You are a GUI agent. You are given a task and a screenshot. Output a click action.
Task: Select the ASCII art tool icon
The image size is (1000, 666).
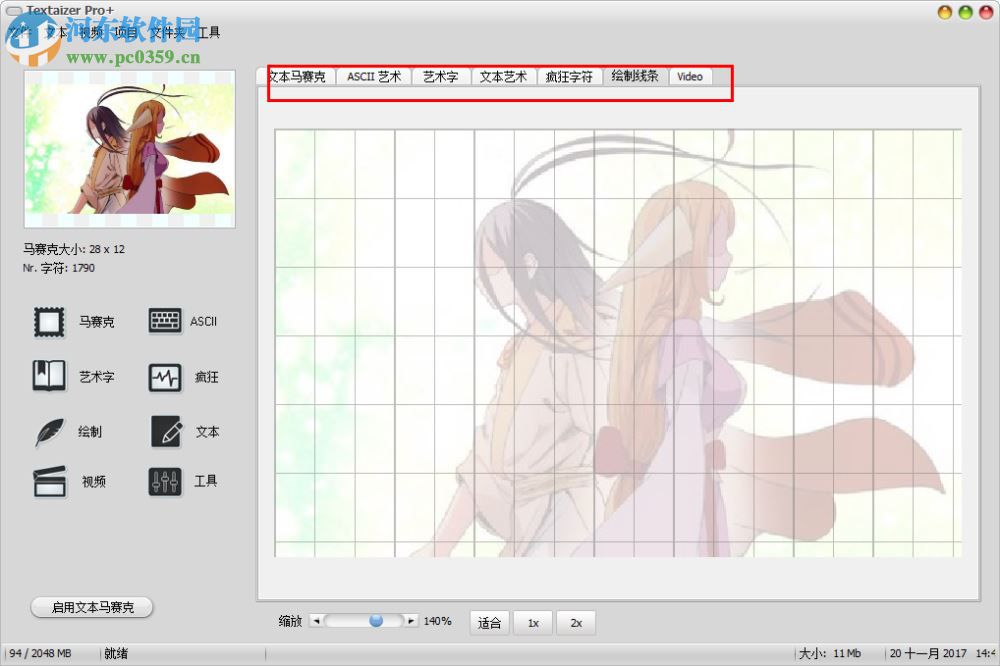163,321
